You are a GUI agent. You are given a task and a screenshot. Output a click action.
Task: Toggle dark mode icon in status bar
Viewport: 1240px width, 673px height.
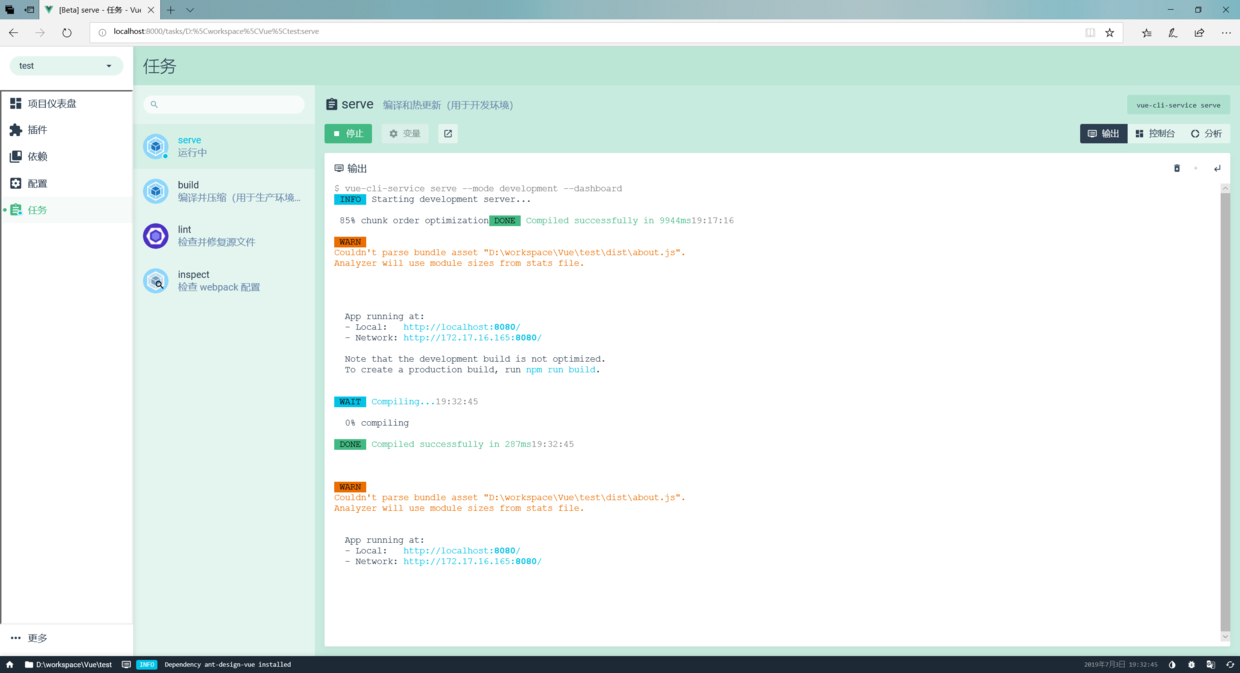point(1172,664)
